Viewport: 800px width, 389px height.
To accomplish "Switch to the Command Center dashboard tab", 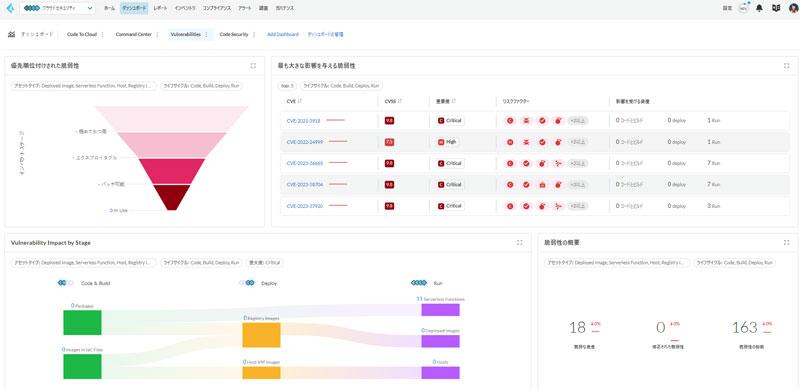I will [134, 34].
